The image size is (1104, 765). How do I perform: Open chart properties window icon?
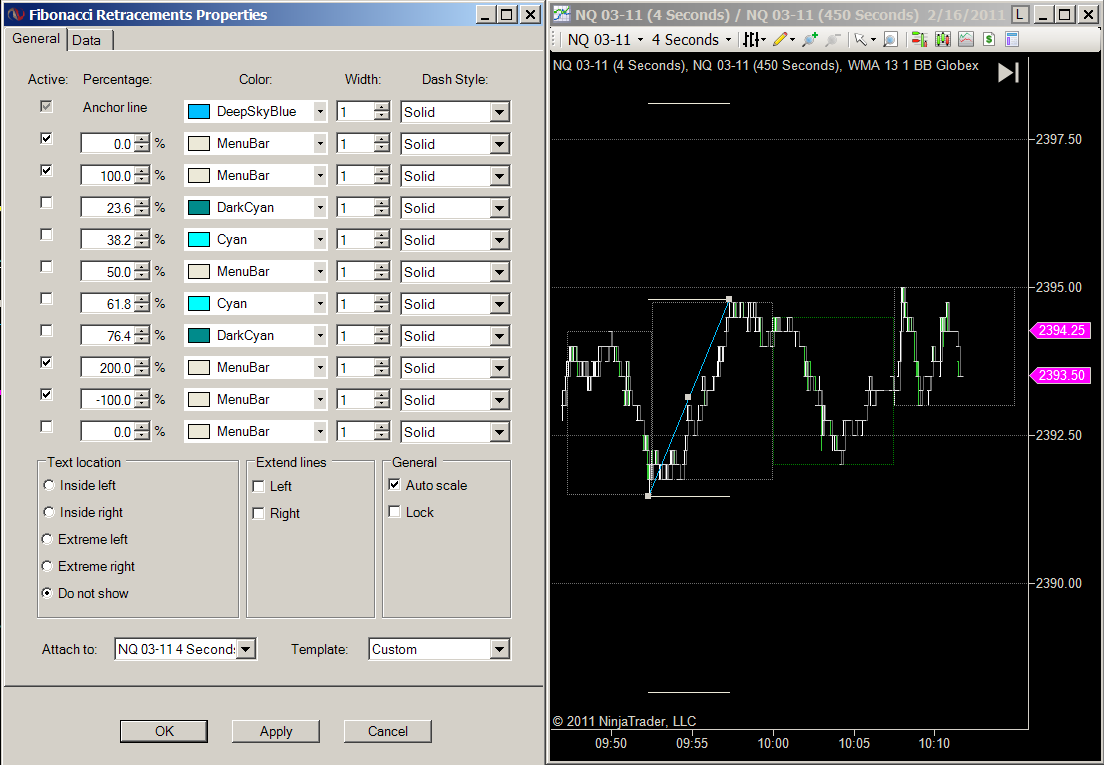point(1012,40)
